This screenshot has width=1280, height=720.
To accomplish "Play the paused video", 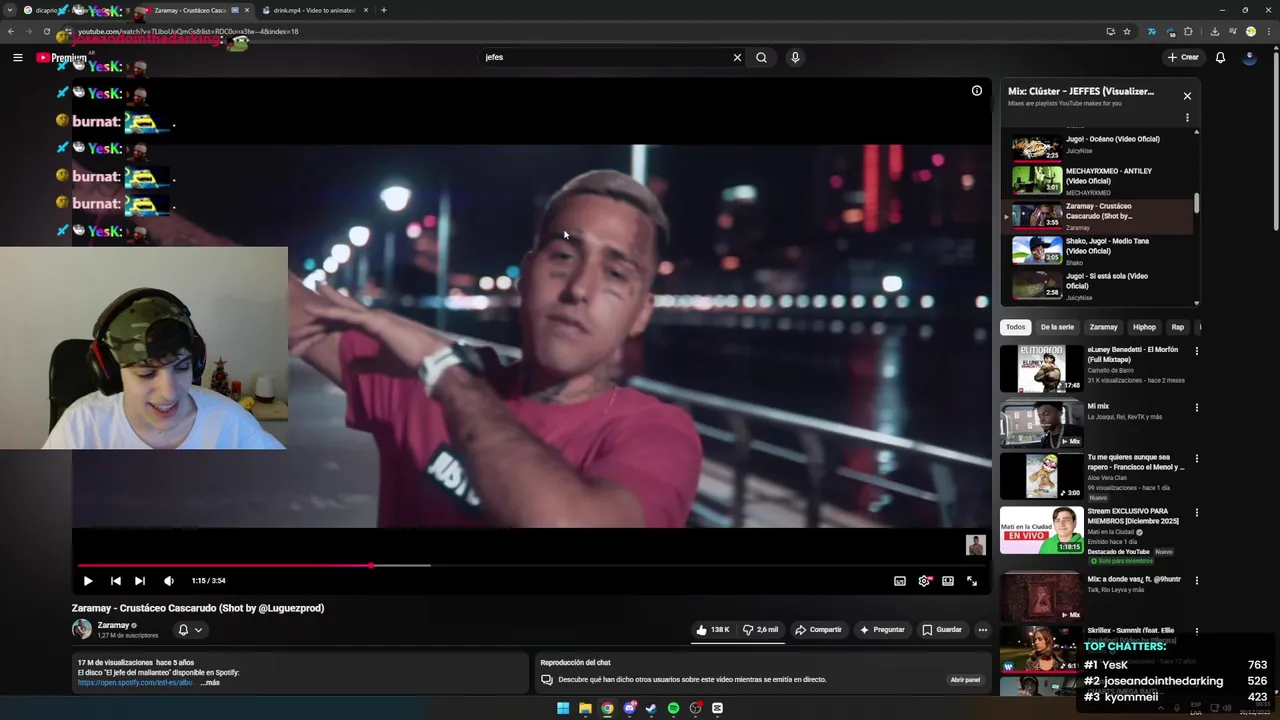I will click(x=88, y=580).
